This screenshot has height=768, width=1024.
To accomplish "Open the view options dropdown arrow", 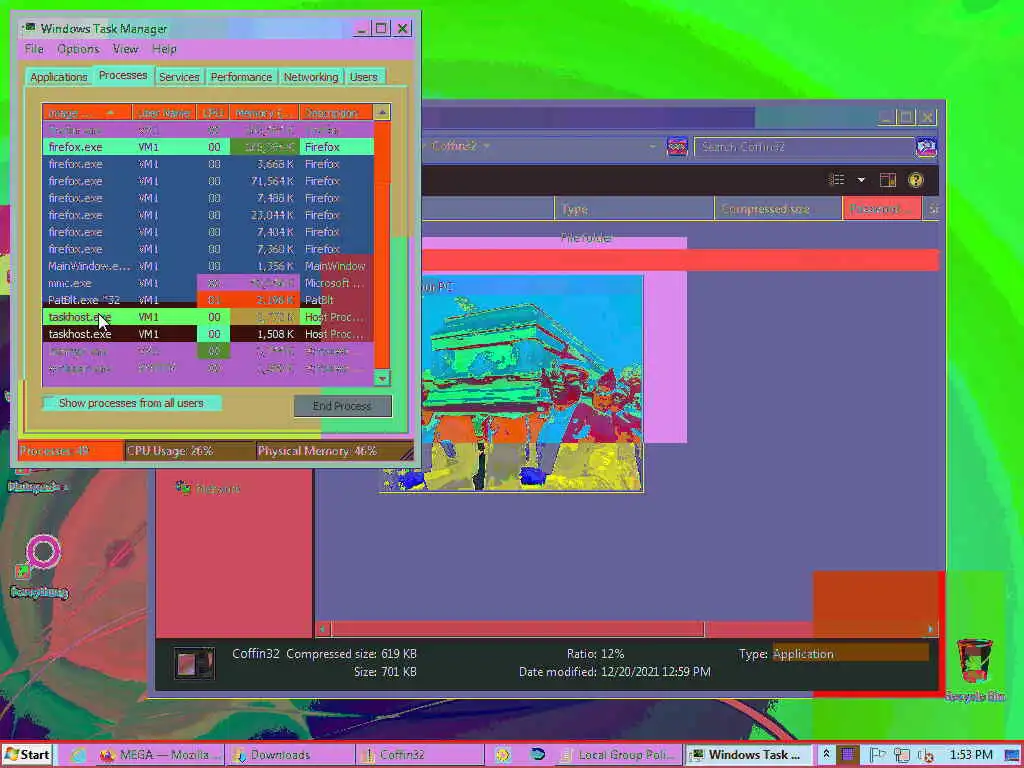I will [x=861, y=180].
